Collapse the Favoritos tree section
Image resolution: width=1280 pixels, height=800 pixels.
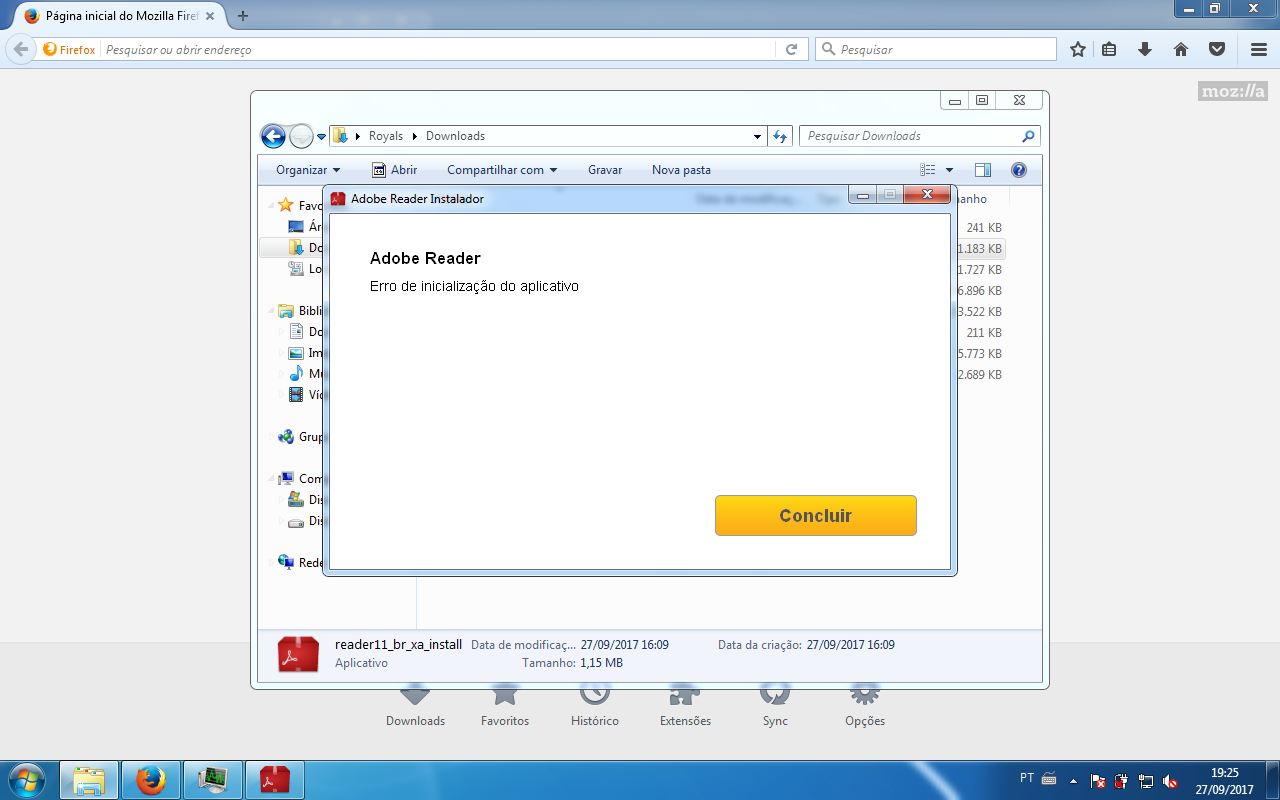[x=271, y=205]
